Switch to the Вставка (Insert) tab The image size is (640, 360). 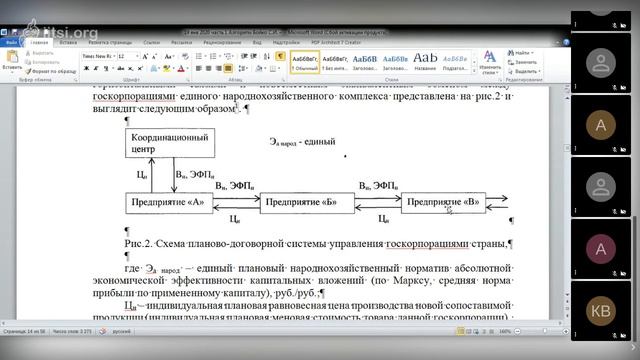[x=68, y=42]
